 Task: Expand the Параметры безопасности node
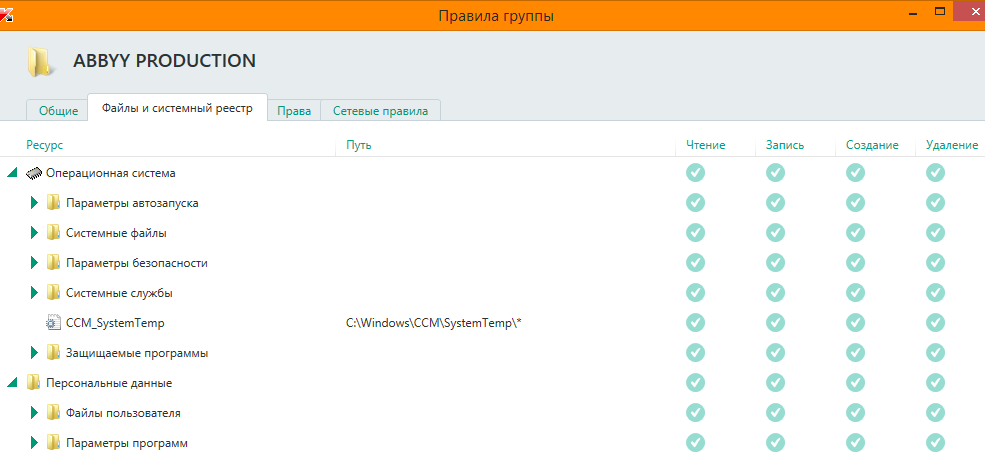point(35,263)
